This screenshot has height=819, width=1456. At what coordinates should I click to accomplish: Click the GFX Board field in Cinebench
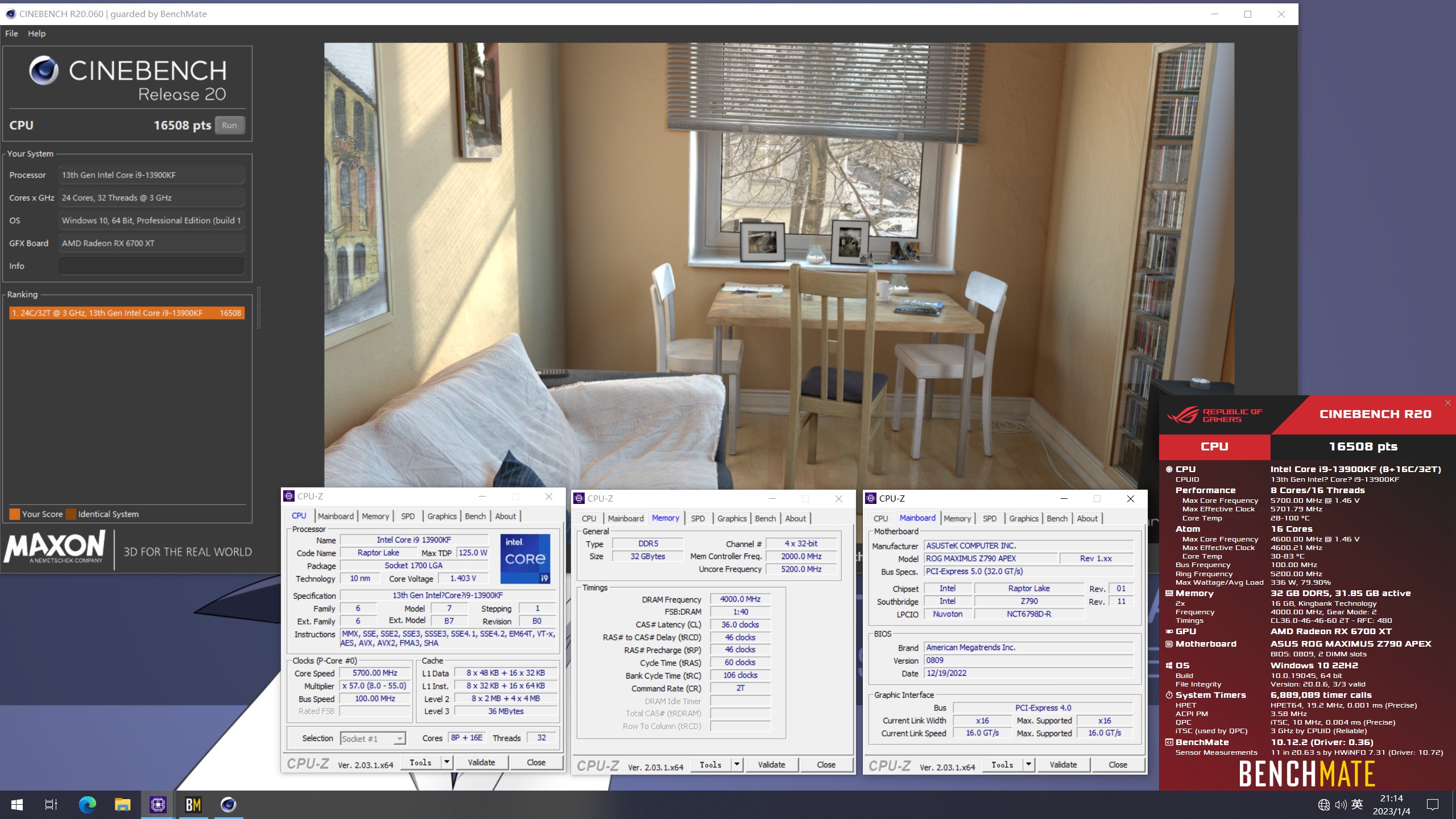tap(151, 243)
